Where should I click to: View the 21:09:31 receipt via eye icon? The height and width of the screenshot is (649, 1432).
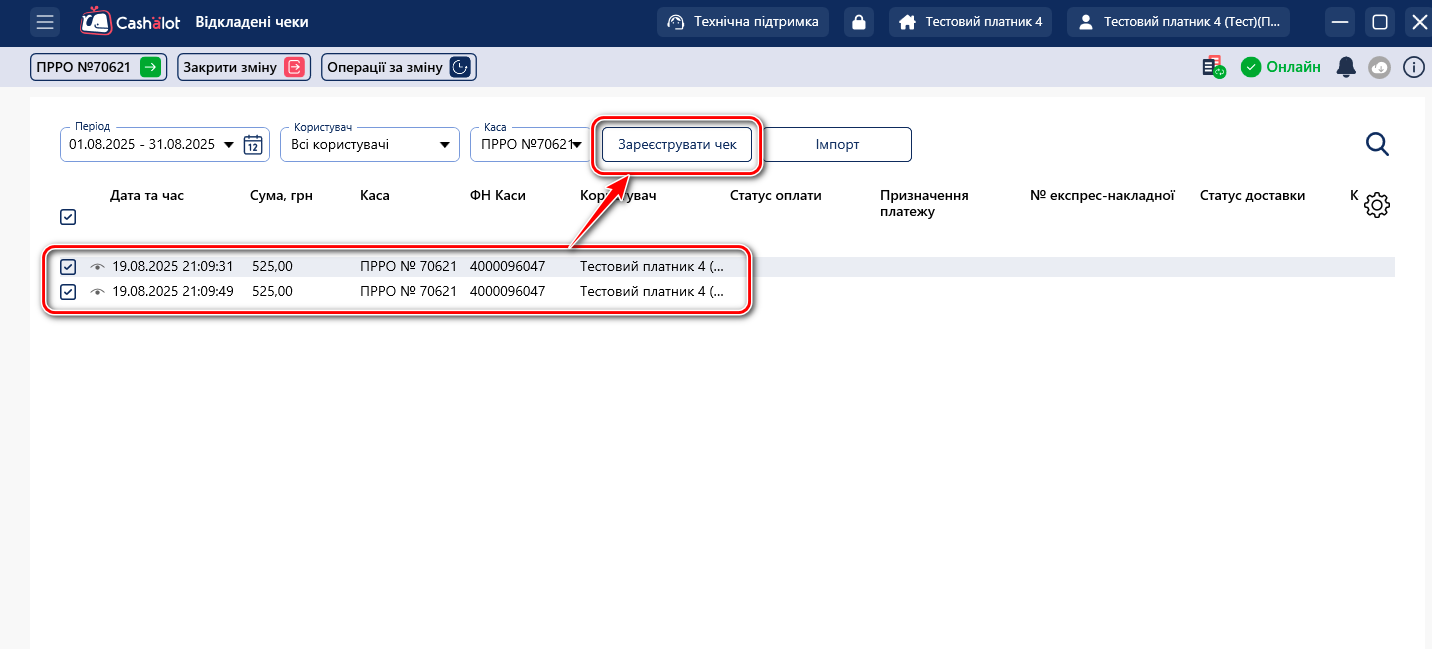coord(97,267)
